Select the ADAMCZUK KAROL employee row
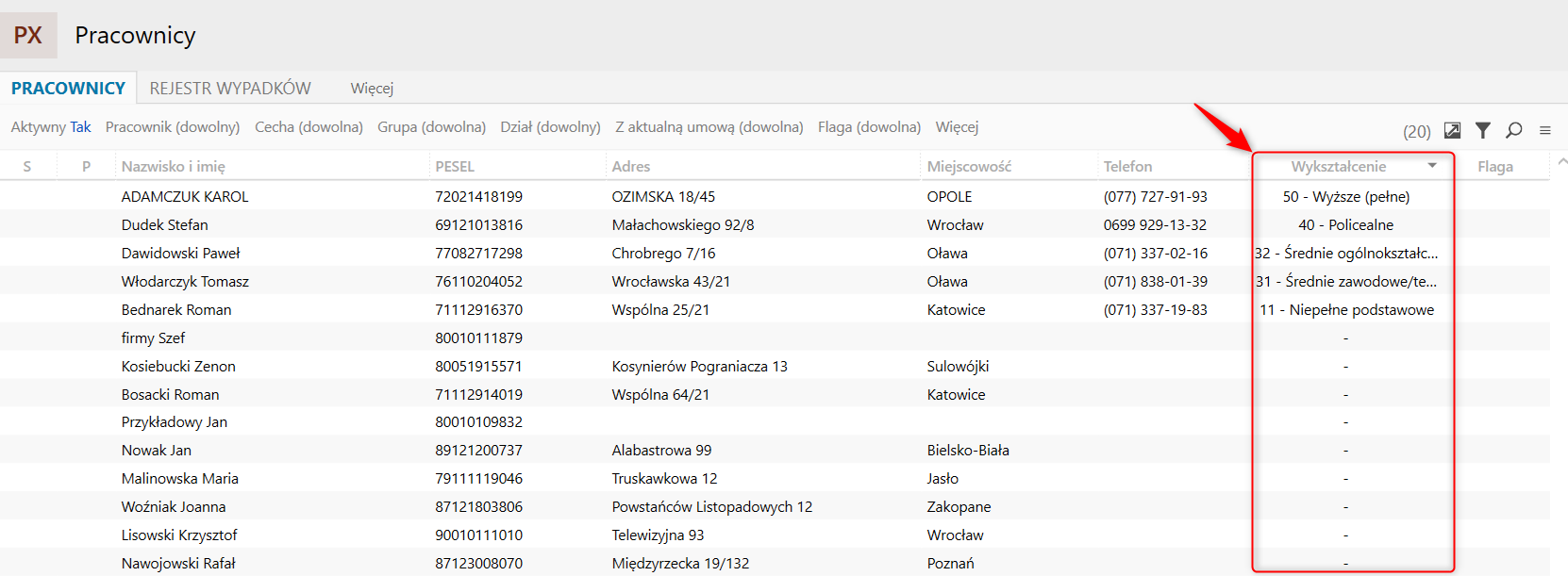 185,197
